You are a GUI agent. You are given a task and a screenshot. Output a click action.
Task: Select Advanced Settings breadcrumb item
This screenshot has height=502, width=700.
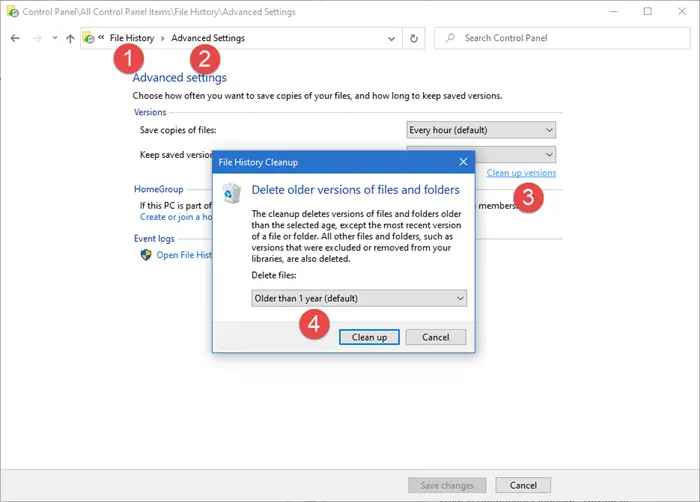point(208,38)
